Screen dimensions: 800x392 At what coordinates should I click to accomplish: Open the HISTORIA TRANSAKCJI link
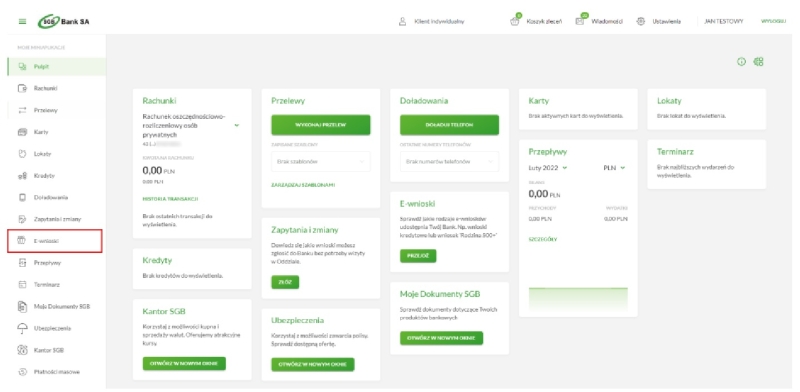click(170, 199)
